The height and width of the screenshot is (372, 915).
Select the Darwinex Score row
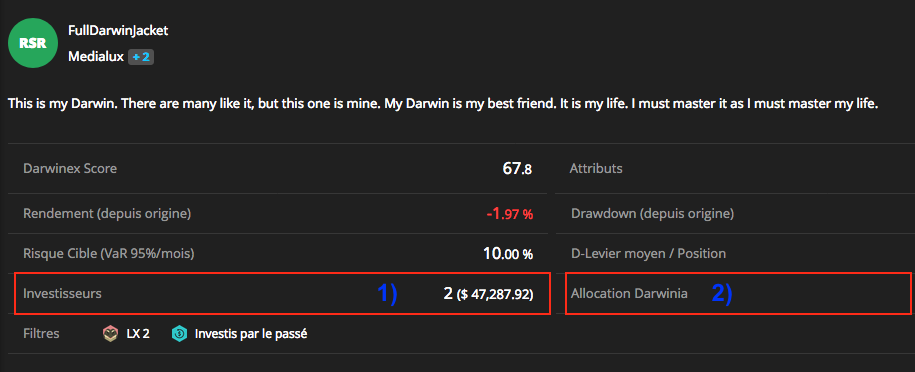click(278, 169)
